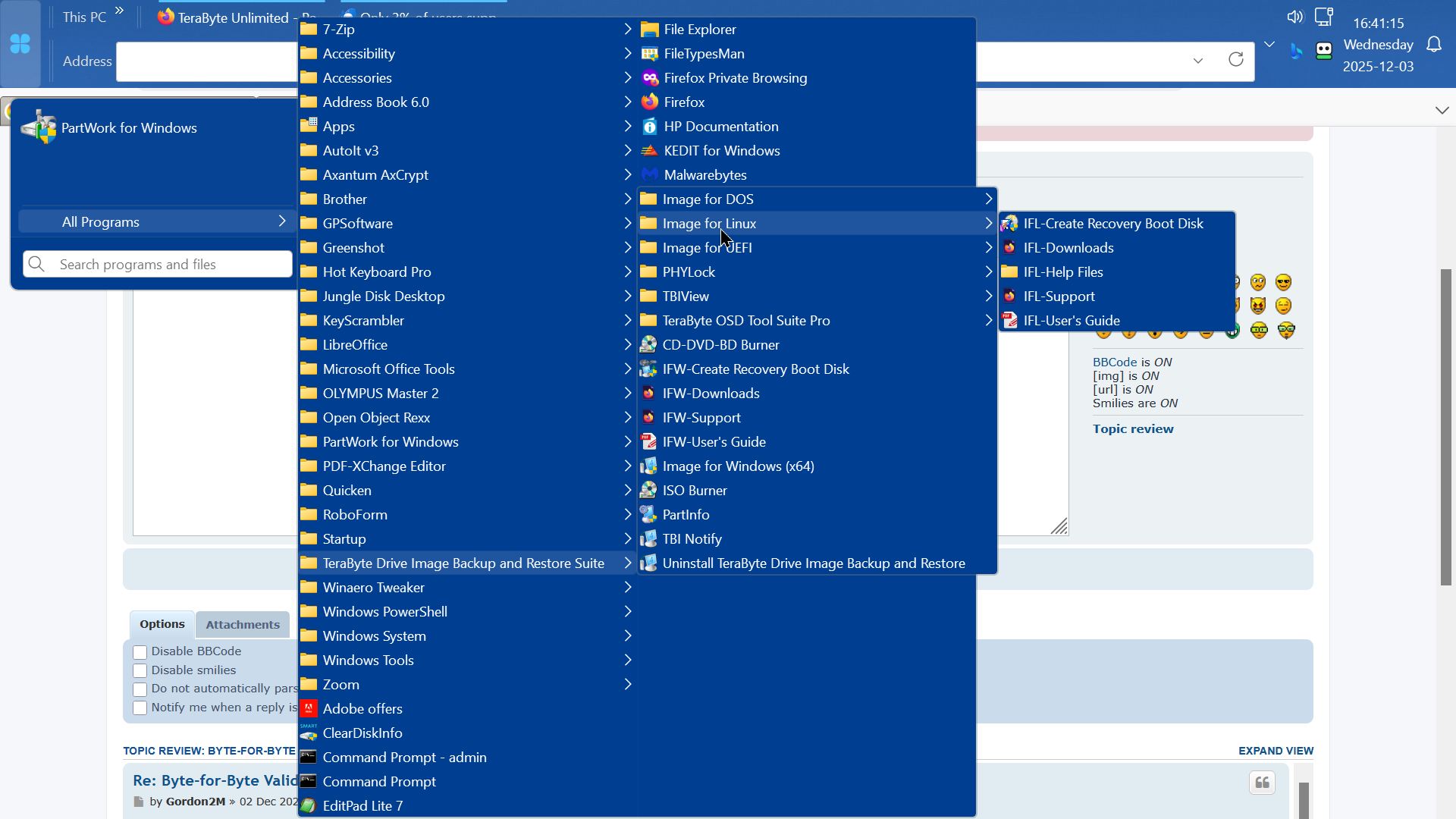
Task: Open the address bar history dropdown
Action: click(1198, 61)
